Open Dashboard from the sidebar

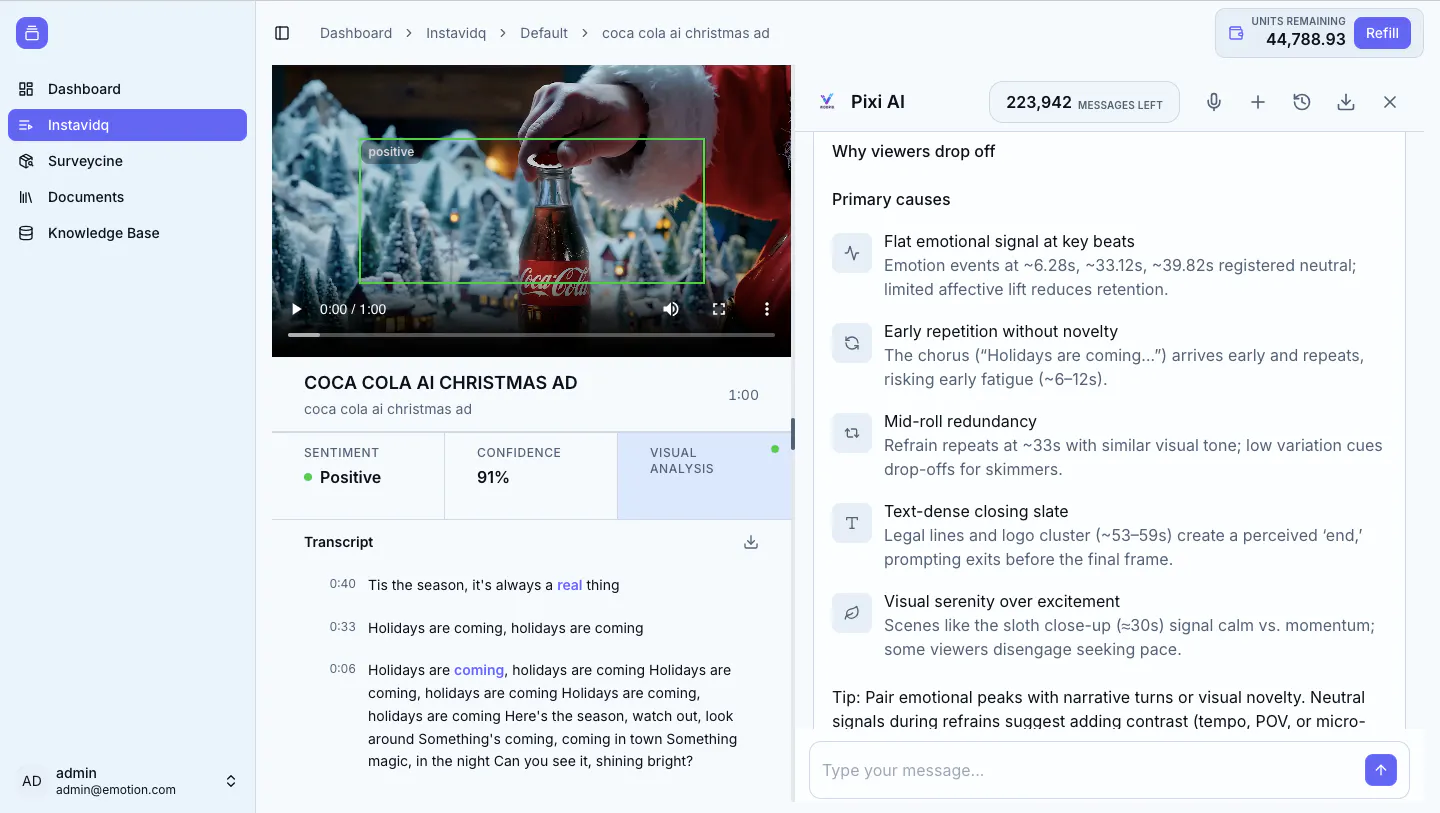click(127, 89)
